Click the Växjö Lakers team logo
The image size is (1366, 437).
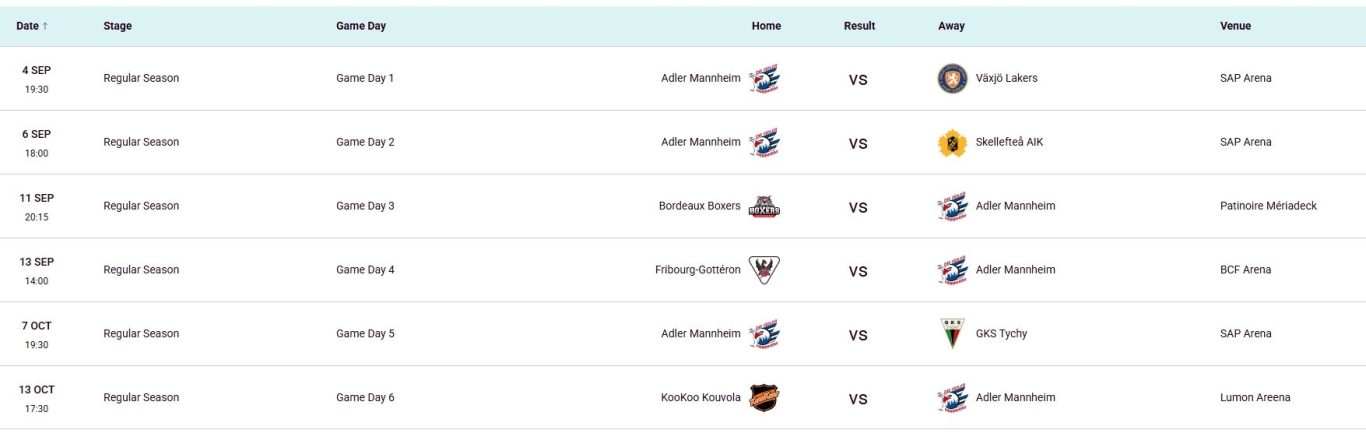pyautogui.click(x=952, y=78)
